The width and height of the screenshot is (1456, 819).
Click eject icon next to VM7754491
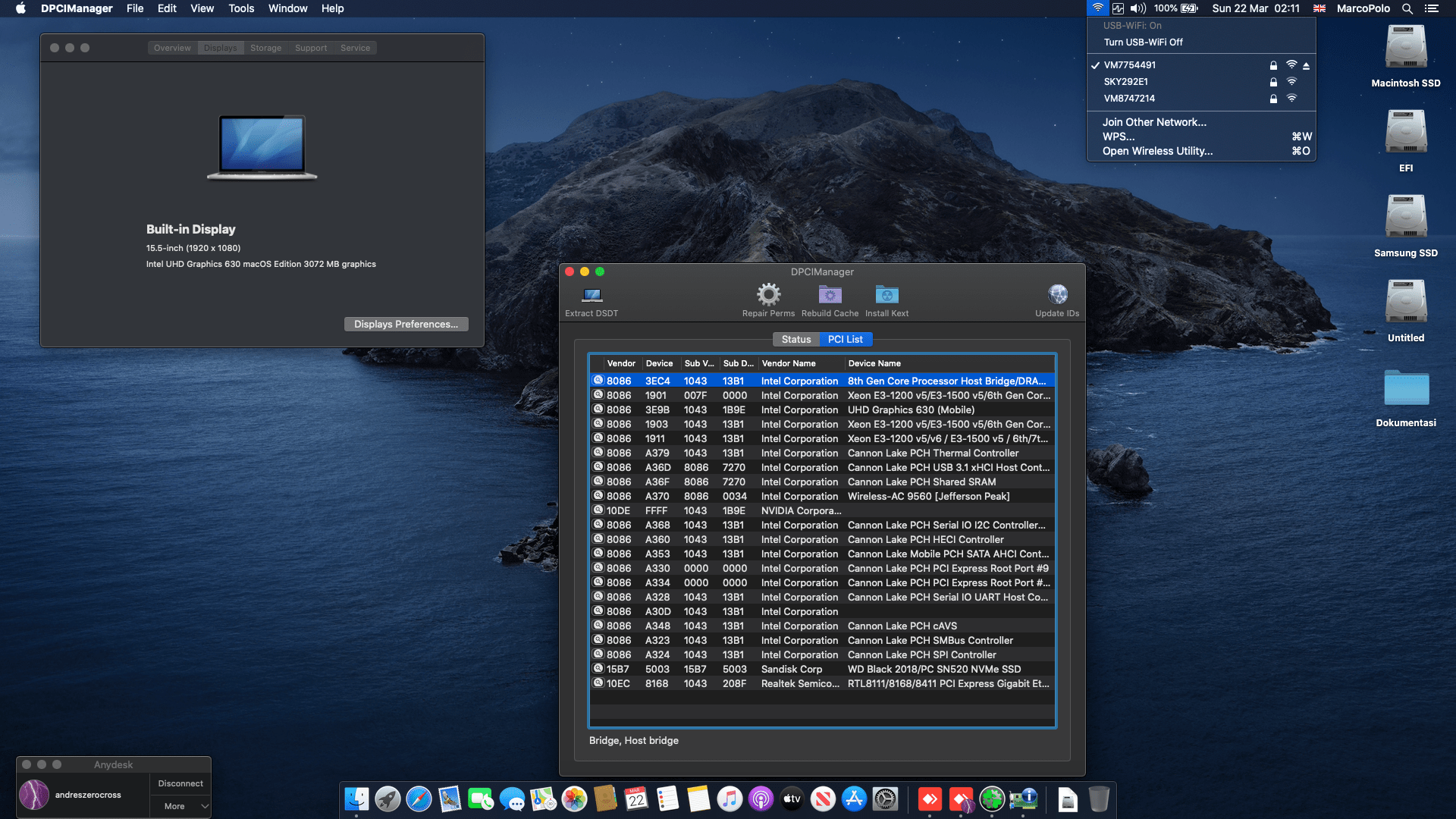click(1306, 66)
